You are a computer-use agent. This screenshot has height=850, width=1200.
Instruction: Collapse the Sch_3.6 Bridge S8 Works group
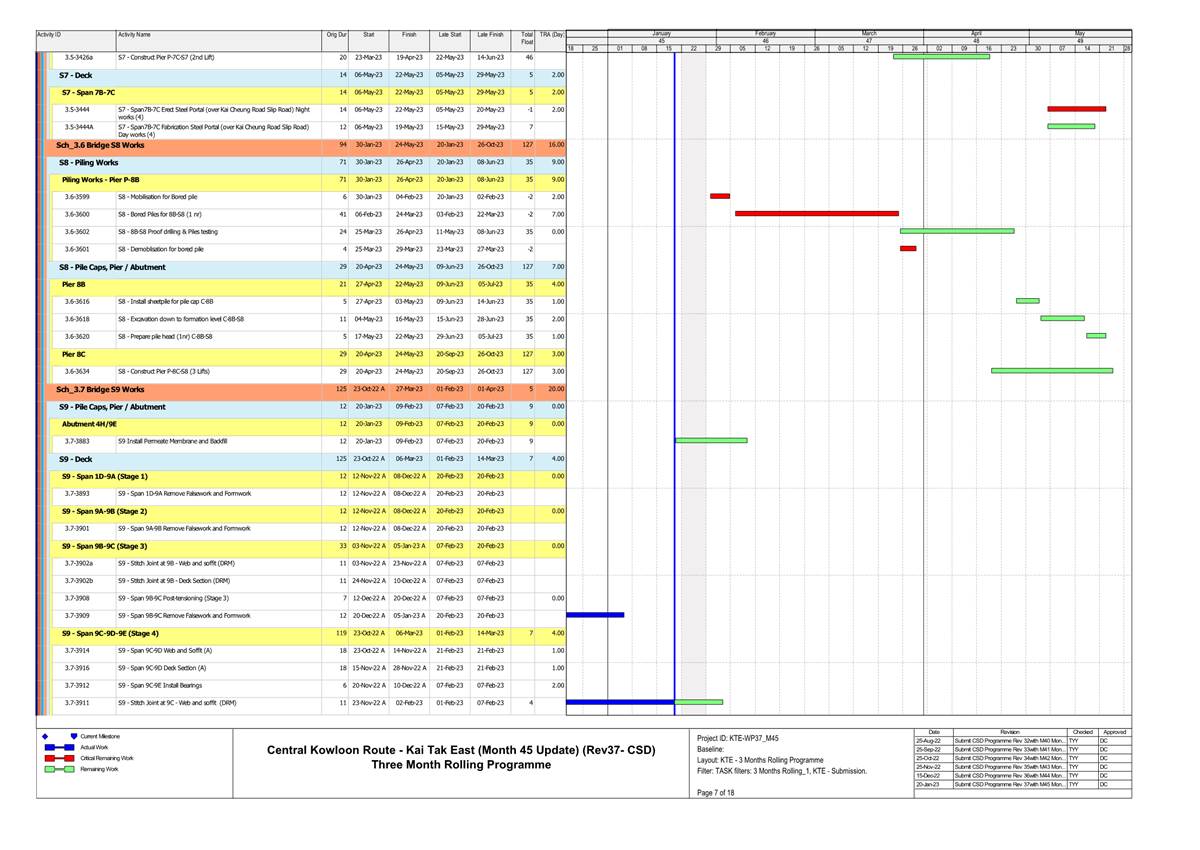(100, 145)
